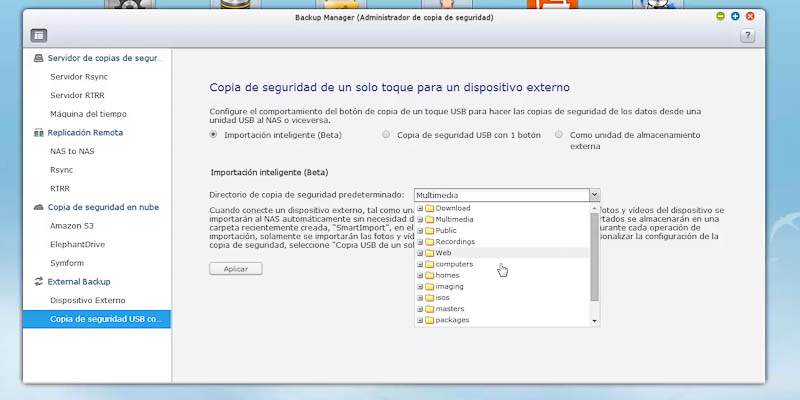Viewport: 800px width, 400px height.
Task: Click the Recordings folder icon
Action: [x=429, y=242]
